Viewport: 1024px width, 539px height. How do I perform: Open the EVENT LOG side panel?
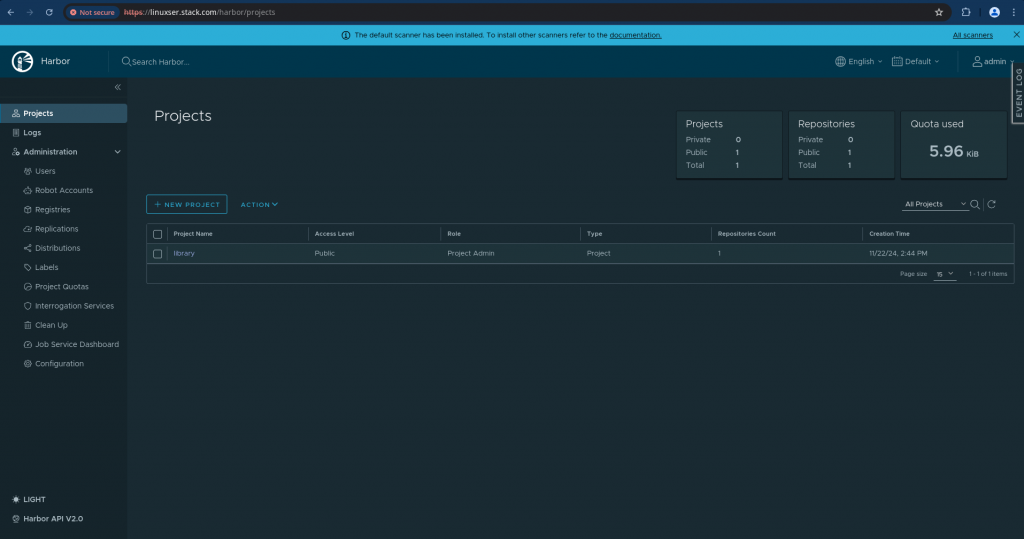point(1018,93)
